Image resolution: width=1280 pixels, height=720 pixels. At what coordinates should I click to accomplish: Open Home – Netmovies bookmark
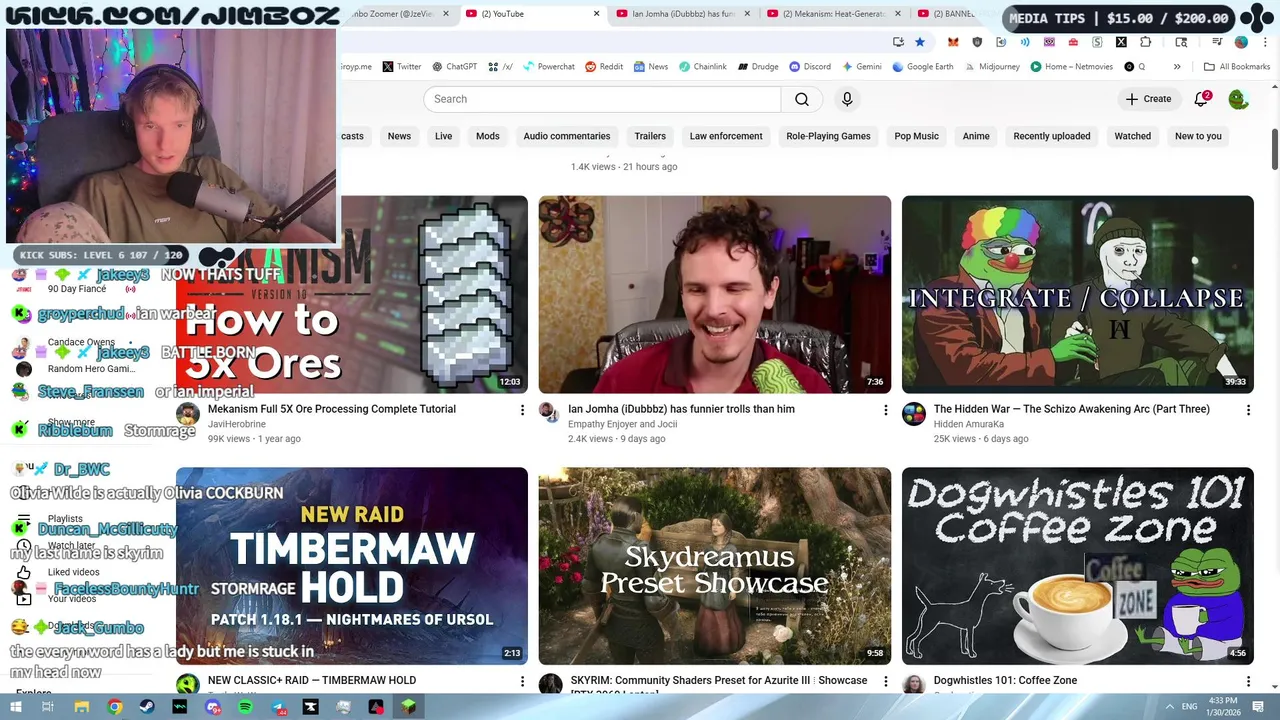click(1071, 67)
